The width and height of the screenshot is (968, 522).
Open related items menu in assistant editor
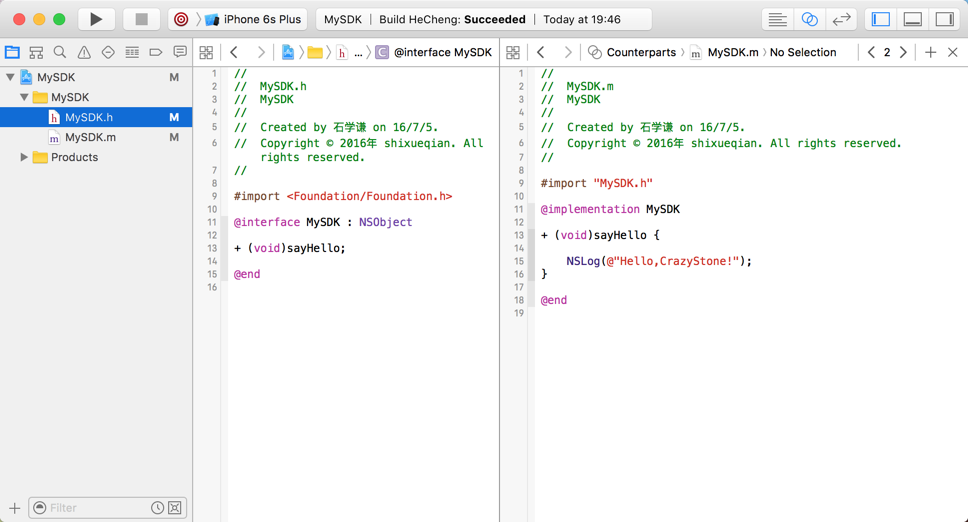click(x=513, y=52)
